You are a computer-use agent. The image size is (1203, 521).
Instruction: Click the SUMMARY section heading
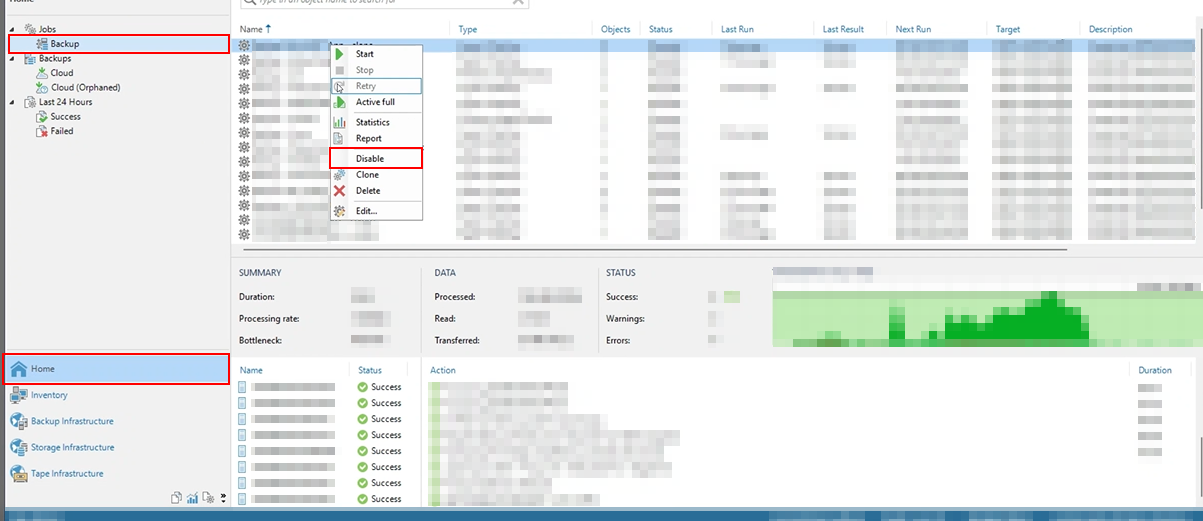[260, 273]
